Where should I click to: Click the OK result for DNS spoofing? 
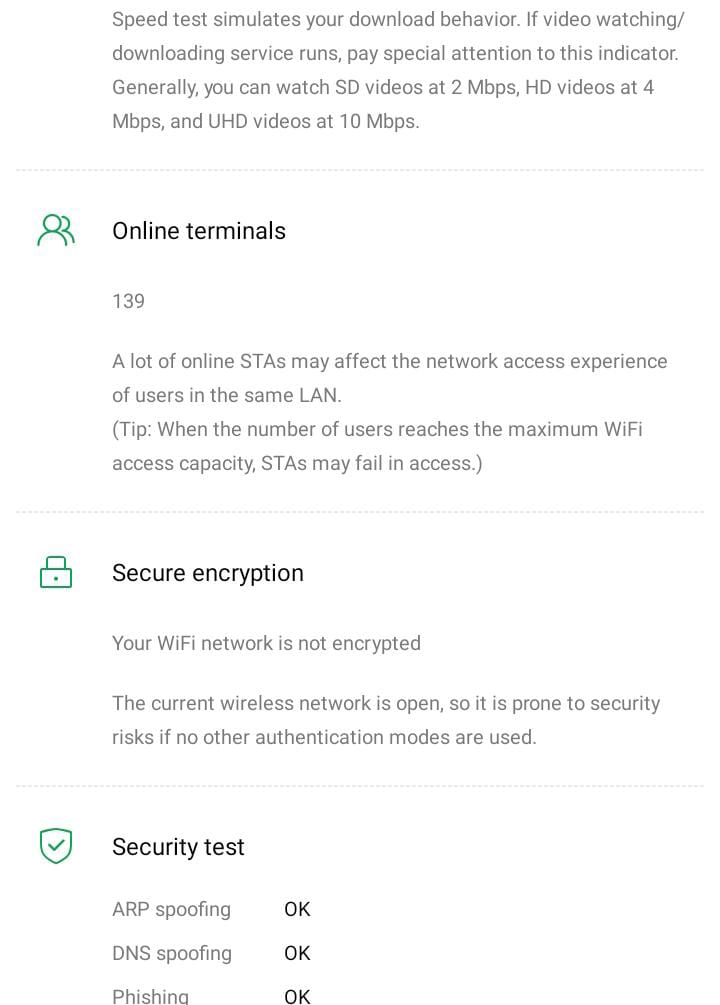coord(297,953)
